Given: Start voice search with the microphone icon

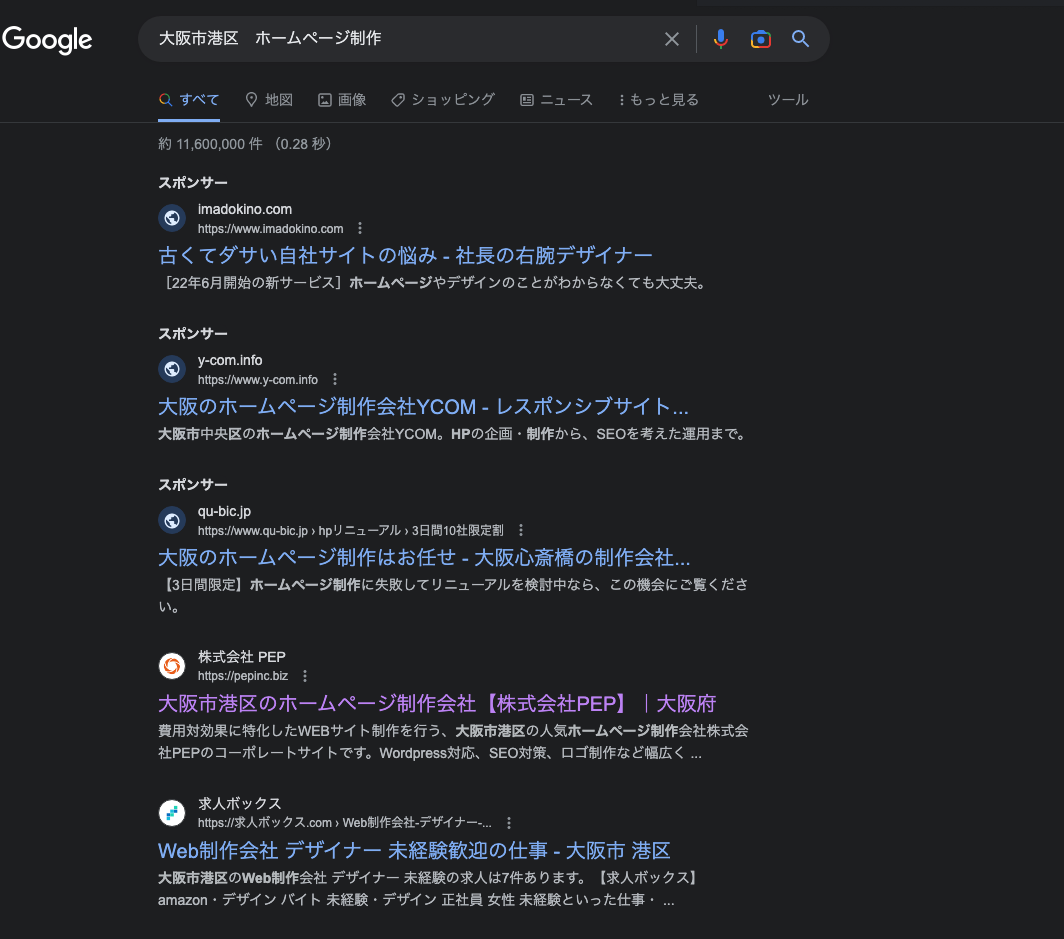Looking at the screenshot, I should point(721,39).
